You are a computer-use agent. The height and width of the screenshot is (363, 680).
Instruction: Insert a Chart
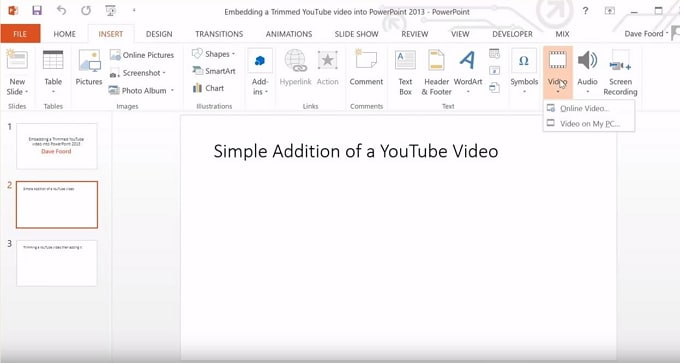pyautogui.click(x=209, y=88)
